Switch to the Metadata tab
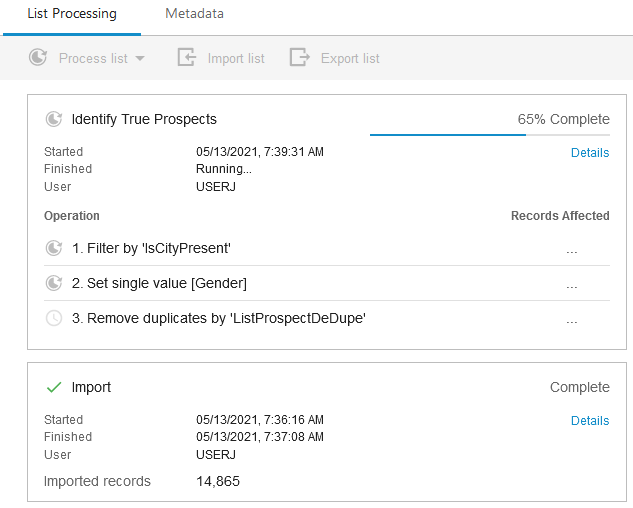The image size is (633, 508). pyautogui.click(x=195, y=14)
